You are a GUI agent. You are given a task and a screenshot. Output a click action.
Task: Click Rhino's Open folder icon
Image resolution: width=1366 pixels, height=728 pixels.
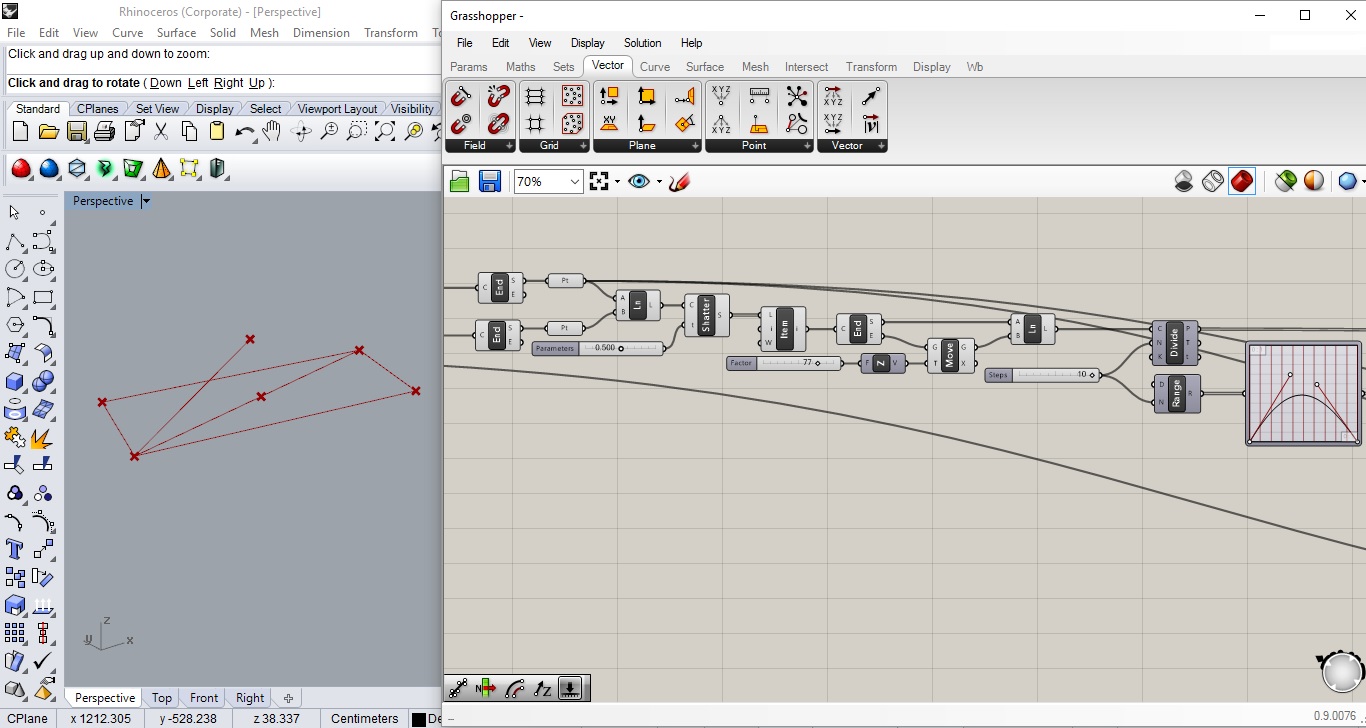[x=48, y=131]
